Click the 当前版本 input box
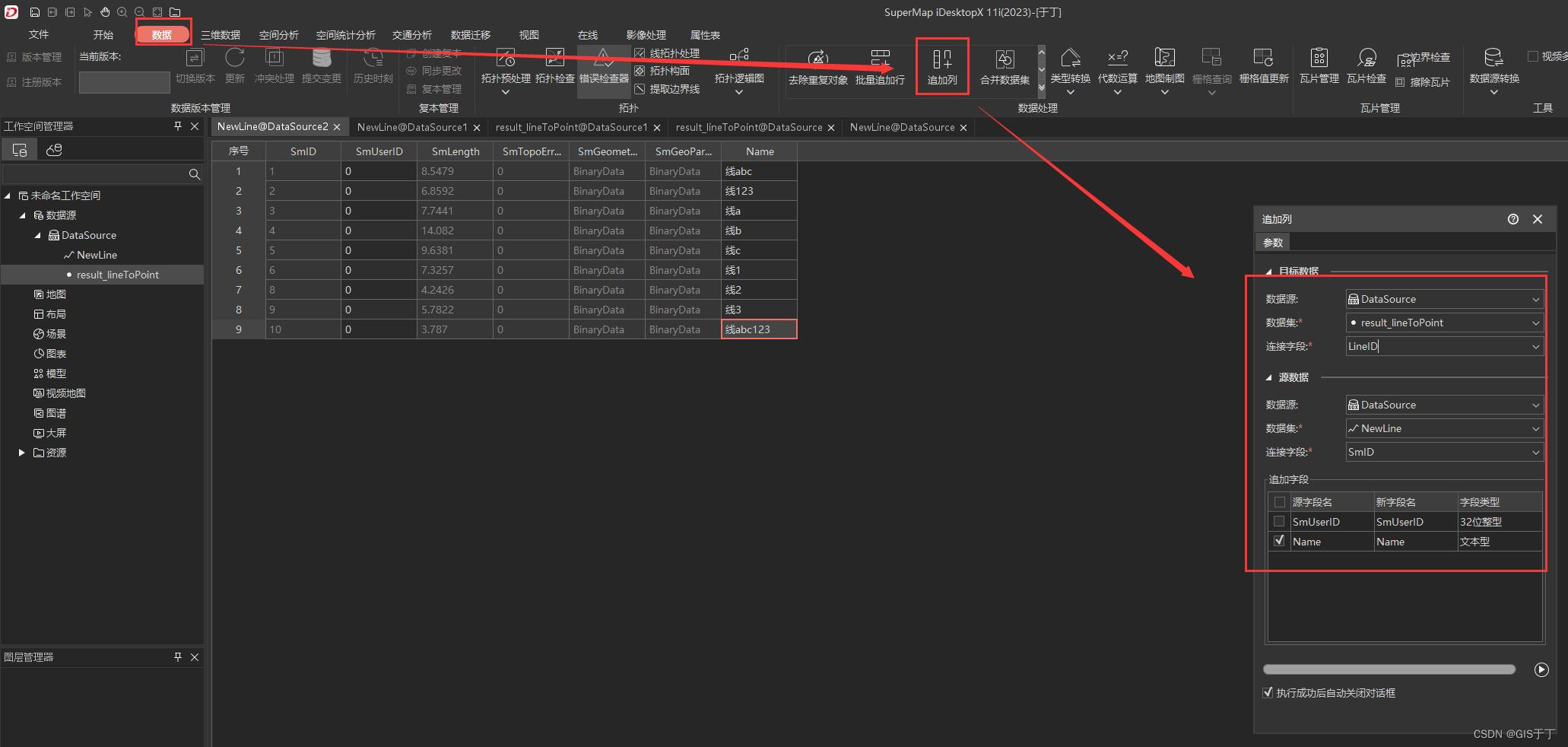This screenshot has width=1568, height=747. [125, 82]
